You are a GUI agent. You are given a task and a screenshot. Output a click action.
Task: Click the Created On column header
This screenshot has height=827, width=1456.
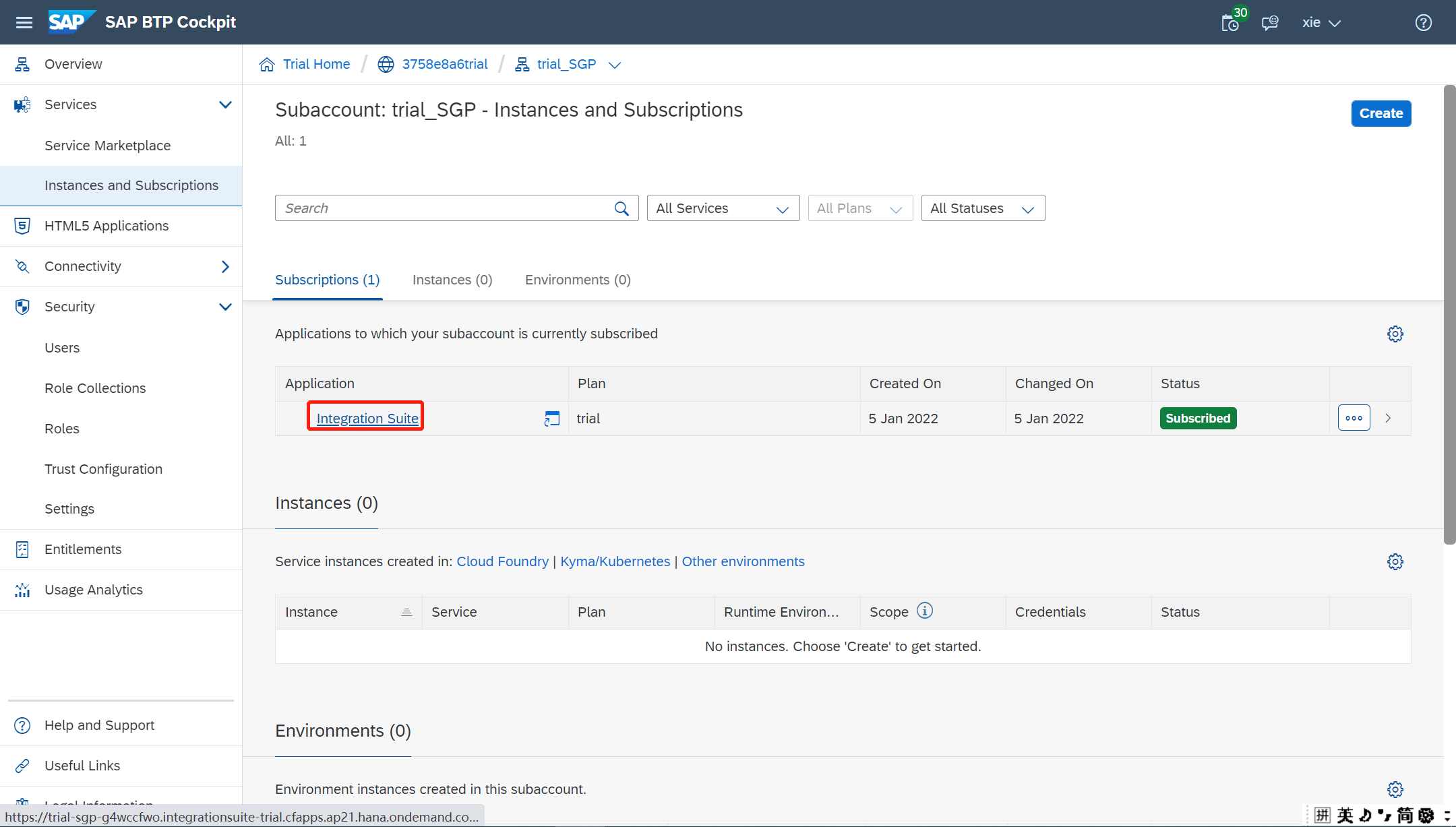(934, 384)
